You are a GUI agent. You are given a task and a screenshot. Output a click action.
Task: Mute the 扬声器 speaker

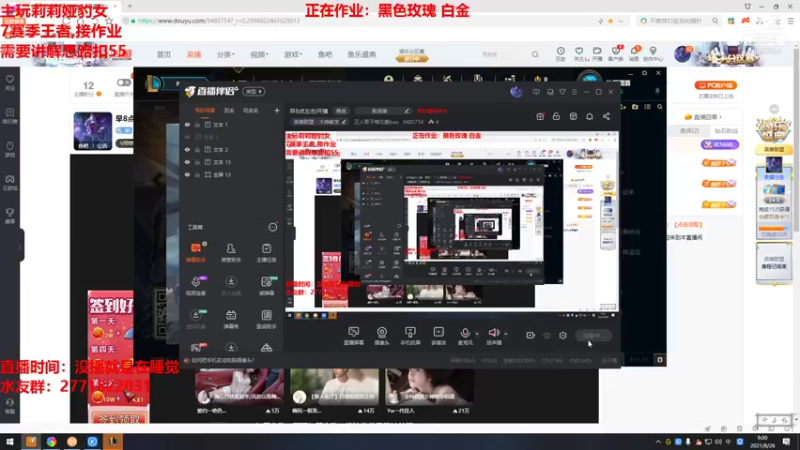pos(493,336)
